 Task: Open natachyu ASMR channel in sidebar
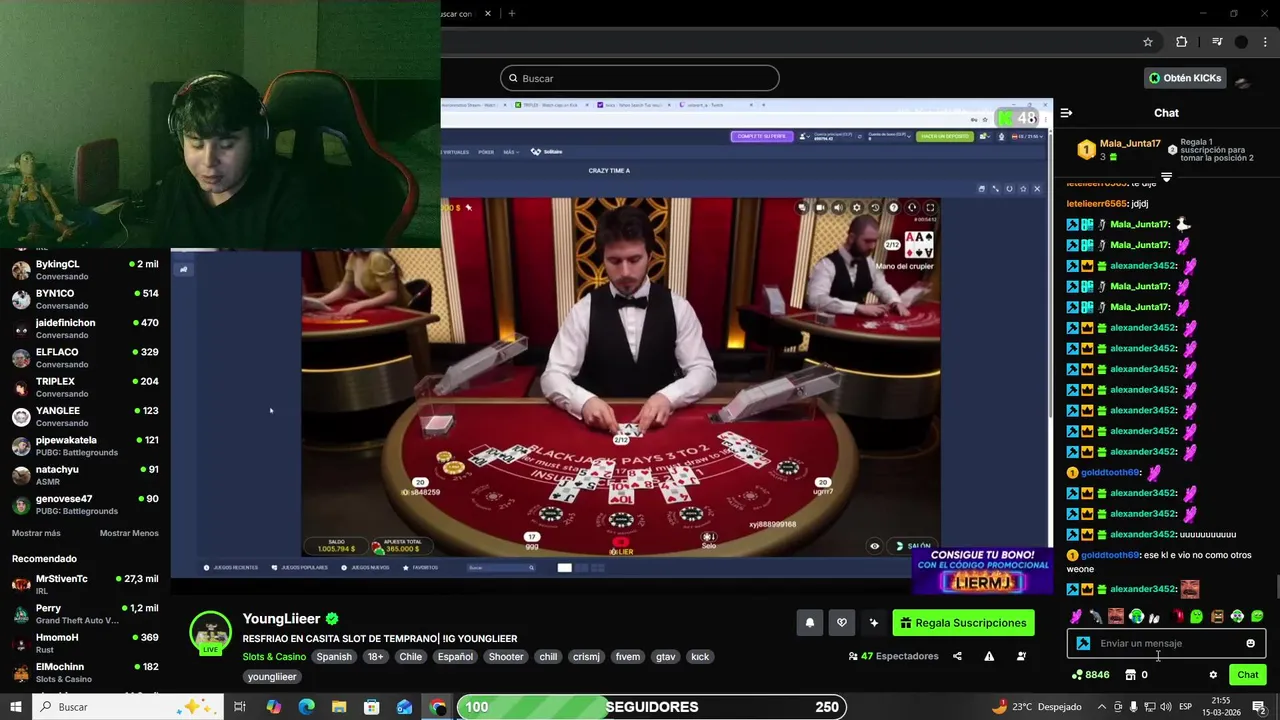[85, 475]
